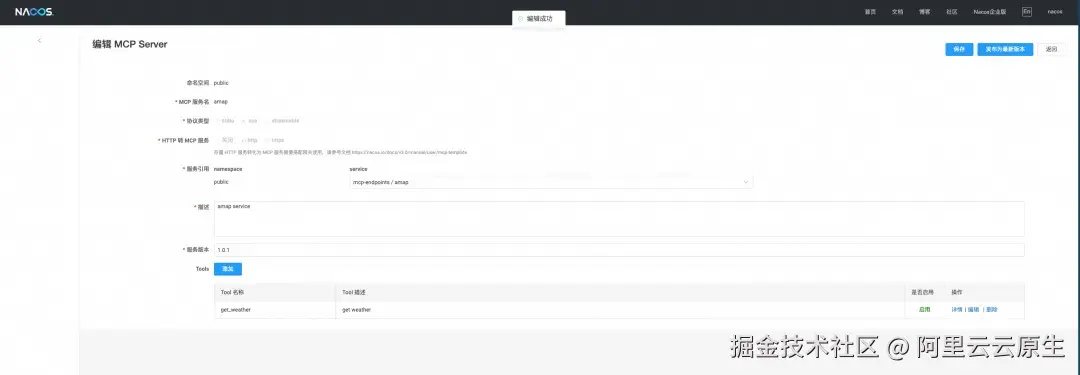This screenshot has width=1080, height=375.
Task: Click the get_weather tool name cell
Action: click(275, 310)
